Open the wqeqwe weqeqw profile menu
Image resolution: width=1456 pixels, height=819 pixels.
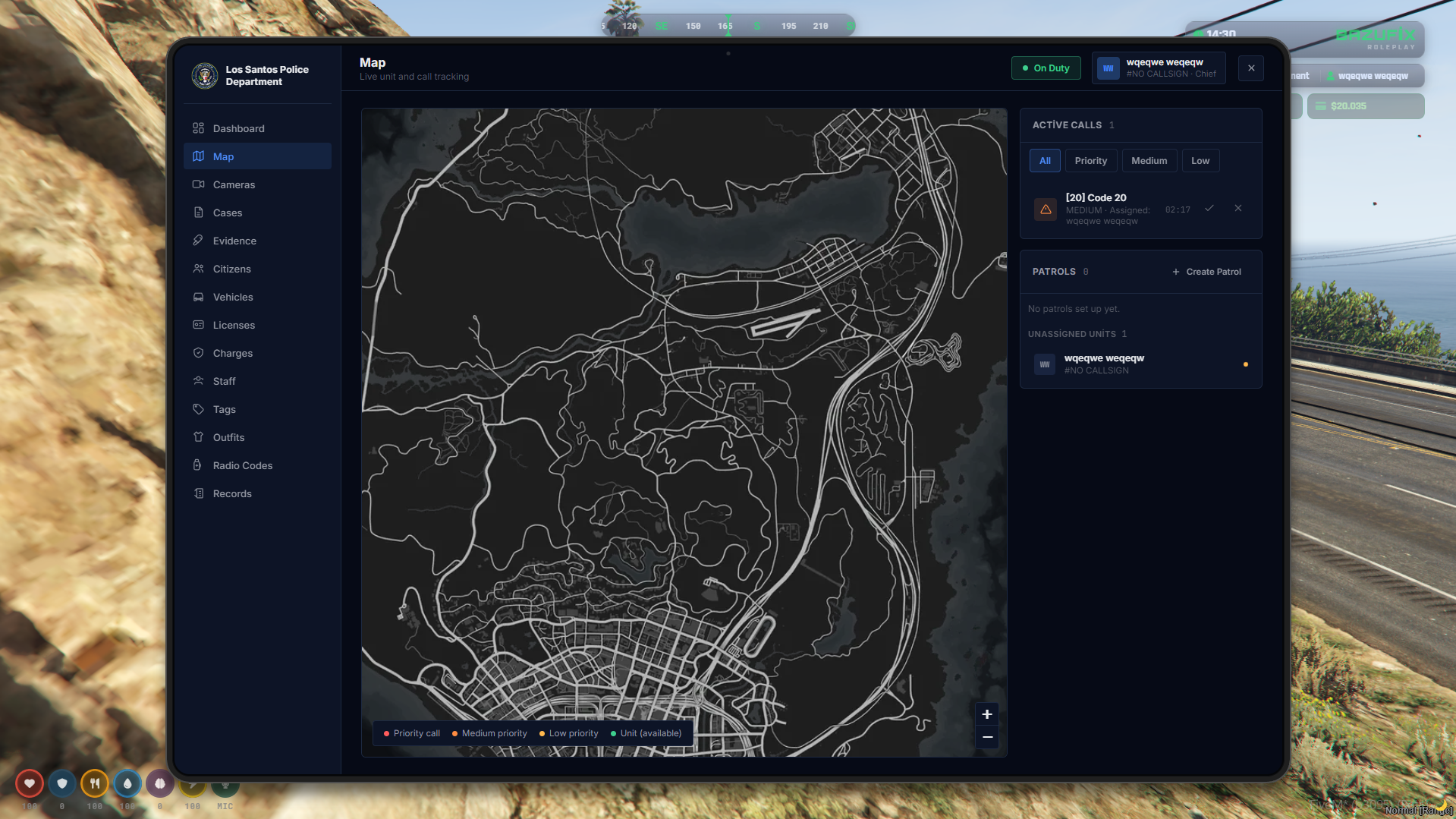click(1159, 68)
